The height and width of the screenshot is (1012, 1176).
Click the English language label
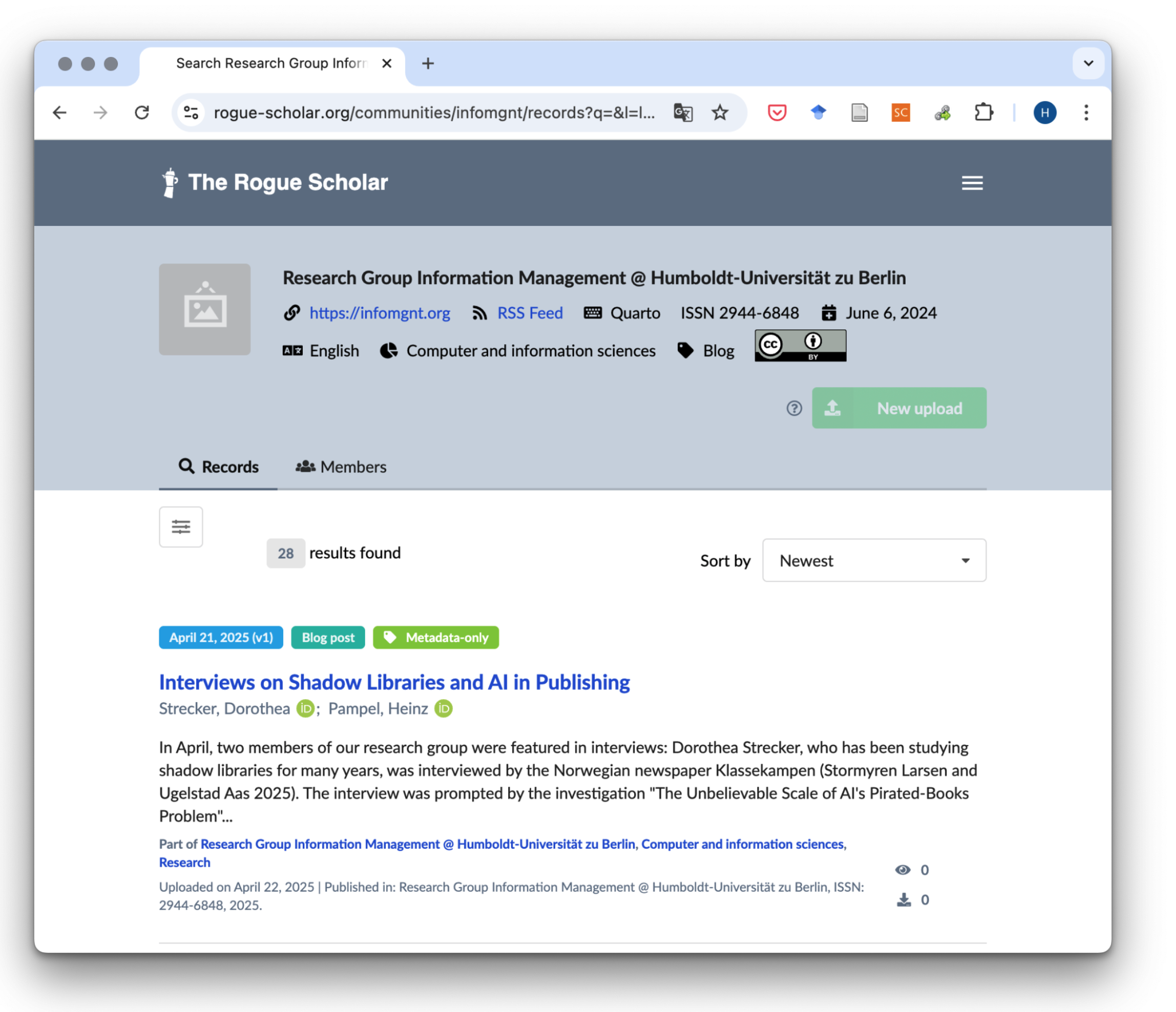pyautogui.click(x=334, y=351)
